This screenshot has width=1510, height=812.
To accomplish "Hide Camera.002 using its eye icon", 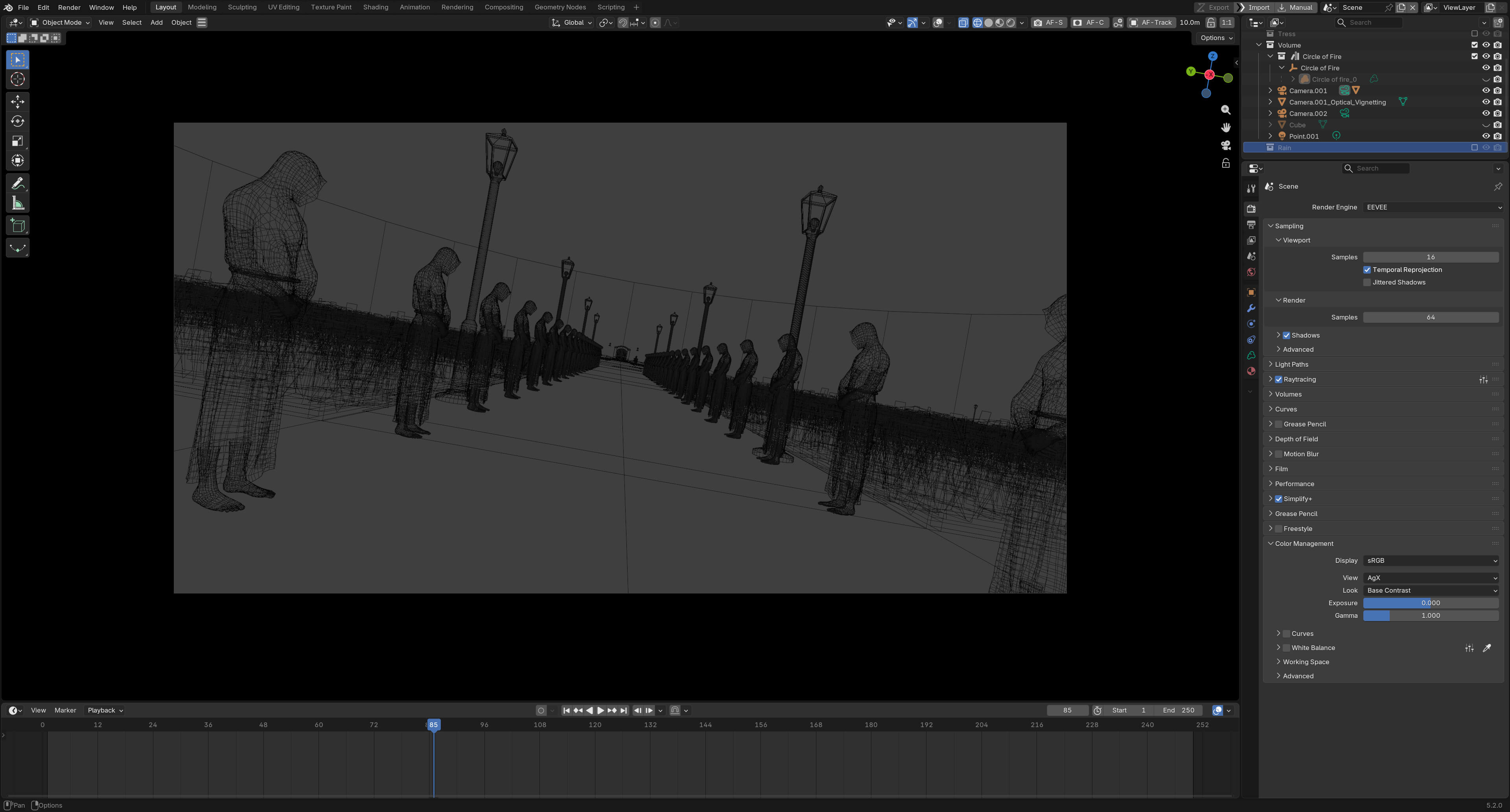I will pos(1485,114).
